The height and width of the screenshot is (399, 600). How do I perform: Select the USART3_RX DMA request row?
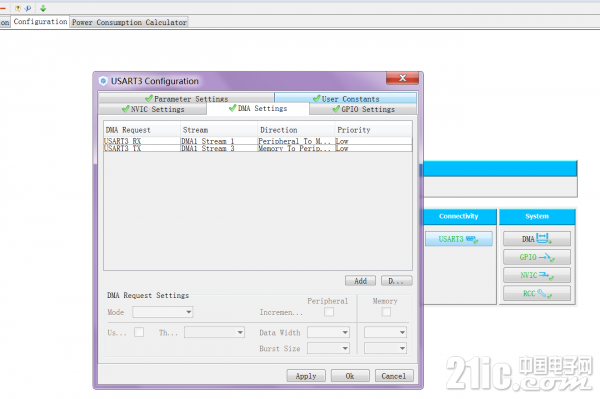coord(258,141)
